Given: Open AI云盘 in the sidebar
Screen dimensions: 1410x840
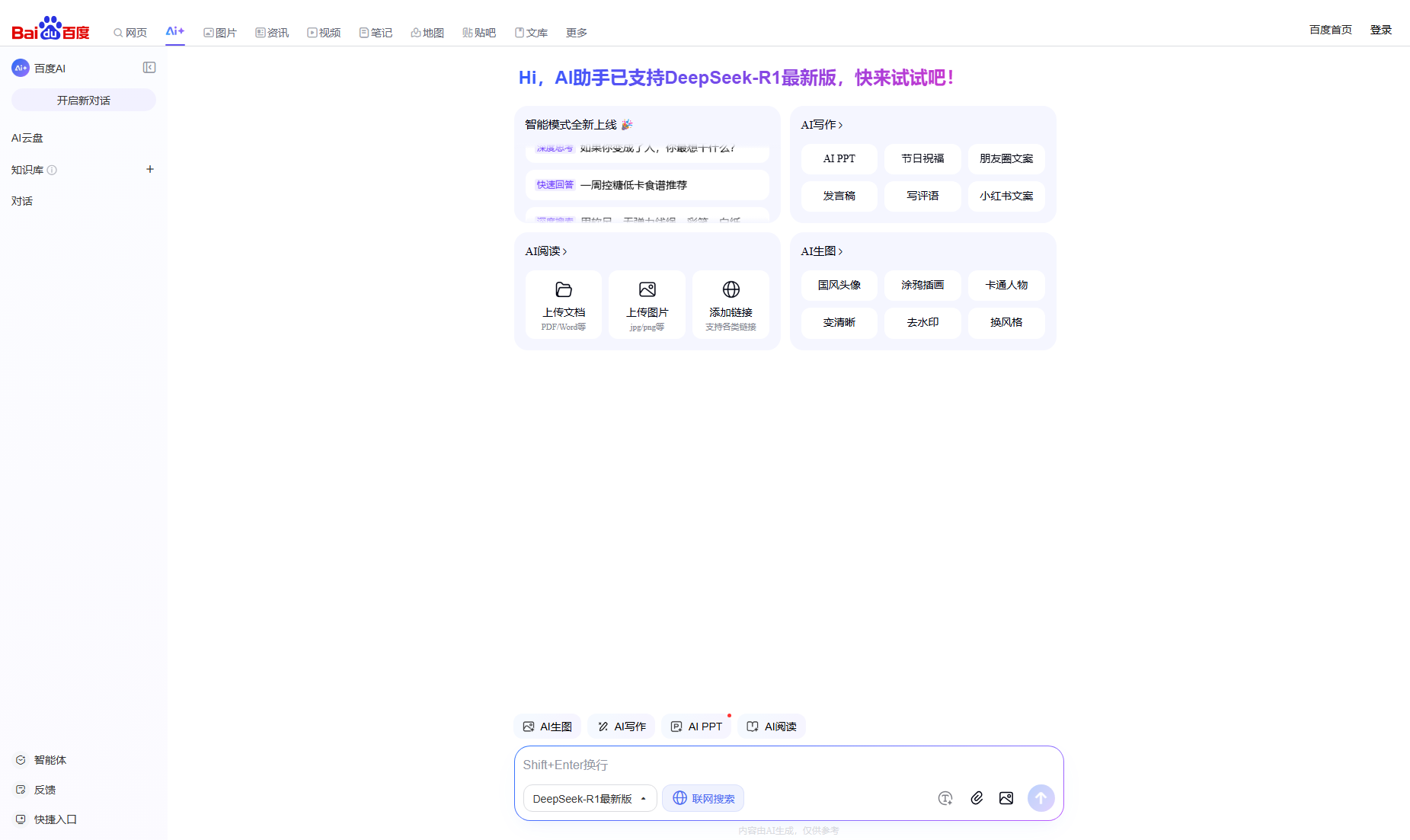Looking at the screenshot, I should click(27, 138).
